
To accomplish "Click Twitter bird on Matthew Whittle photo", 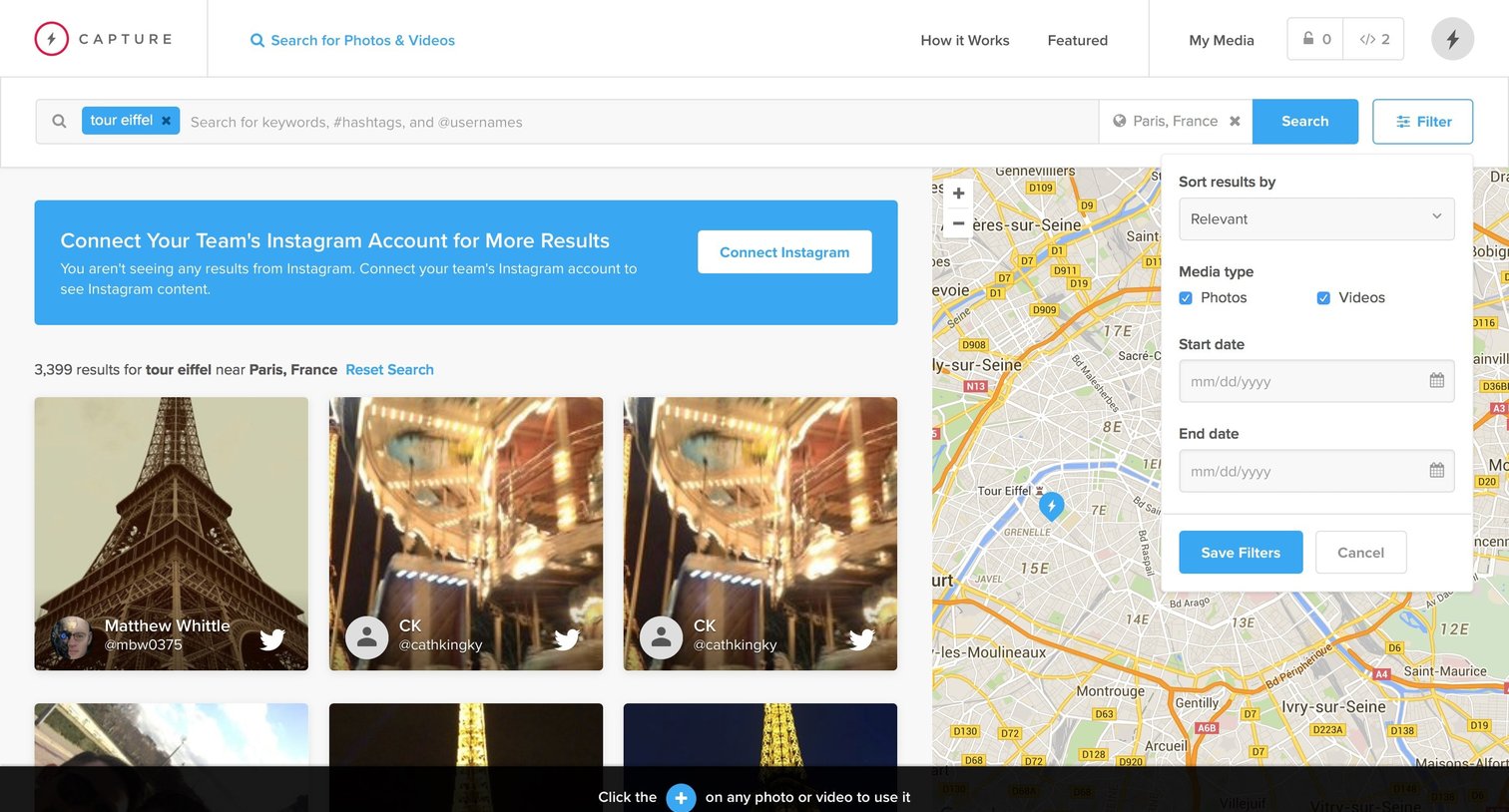I will click(x=272, y=638).
